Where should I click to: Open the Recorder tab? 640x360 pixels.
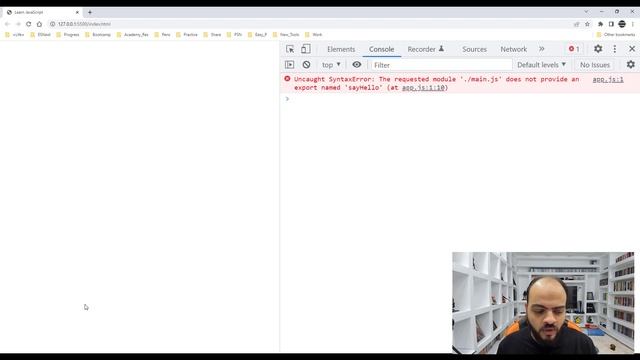point(426,49)
